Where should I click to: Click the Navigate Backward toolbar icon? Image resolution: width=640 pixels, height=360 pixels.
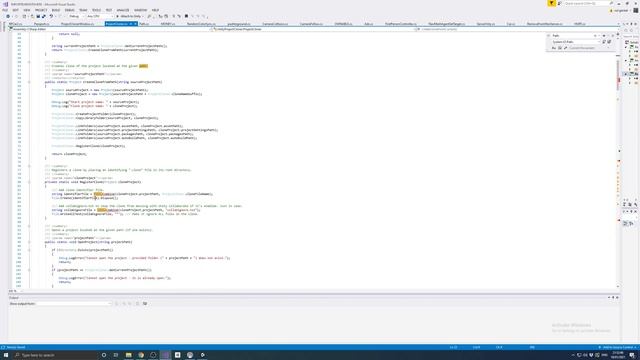[x=8, y=16]
